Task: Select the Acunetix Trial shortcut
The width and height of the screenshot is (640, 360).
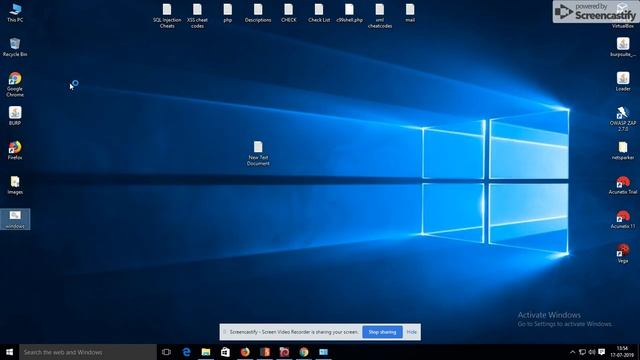Action: 623,185
